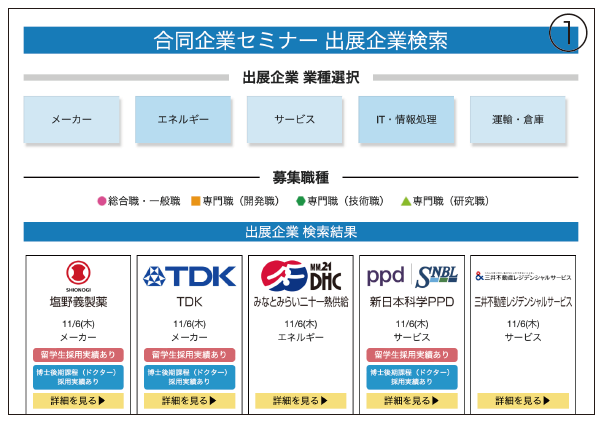Choose the エネルギー industry category

point(184,119)
